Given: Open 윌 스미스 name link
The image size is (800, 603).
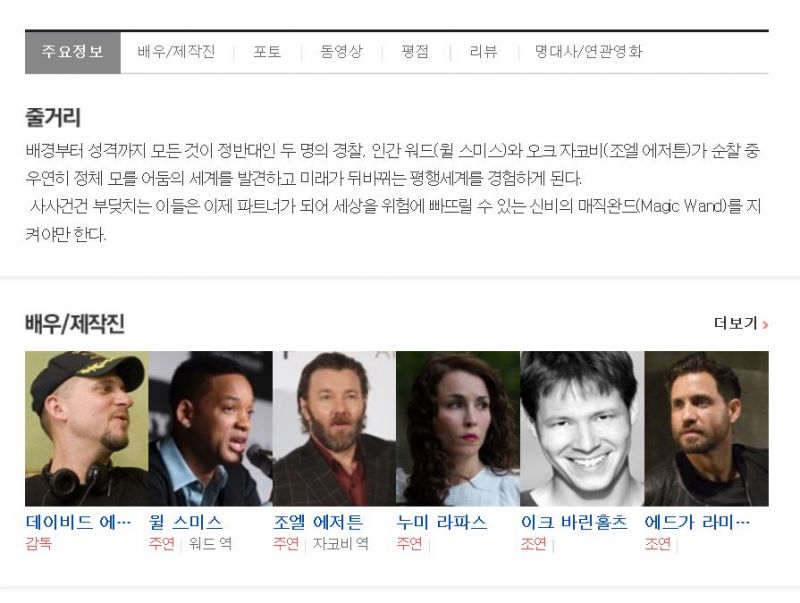Looking at the screenshot, I should (x=186, y=522).
